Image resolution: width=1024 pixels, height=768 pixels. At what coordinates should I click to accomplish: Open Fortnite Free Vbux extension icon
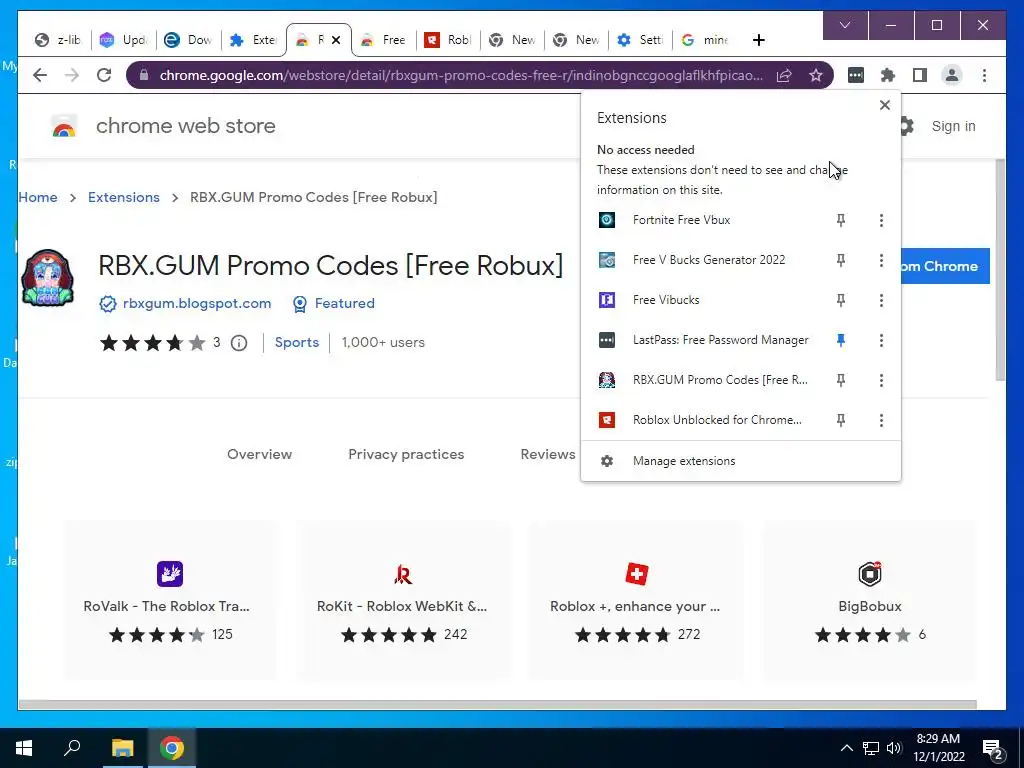tap(607, 220)
